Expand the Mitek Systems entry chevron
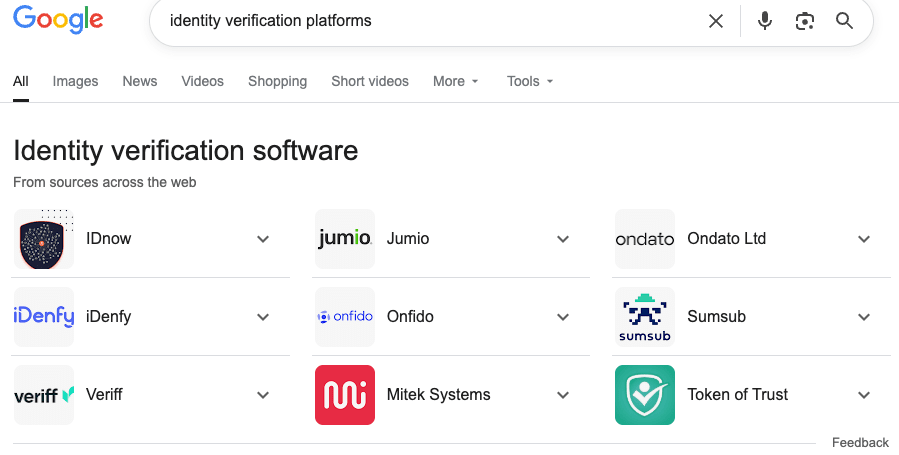The image size is (899, 455). [x=564, y=395]
